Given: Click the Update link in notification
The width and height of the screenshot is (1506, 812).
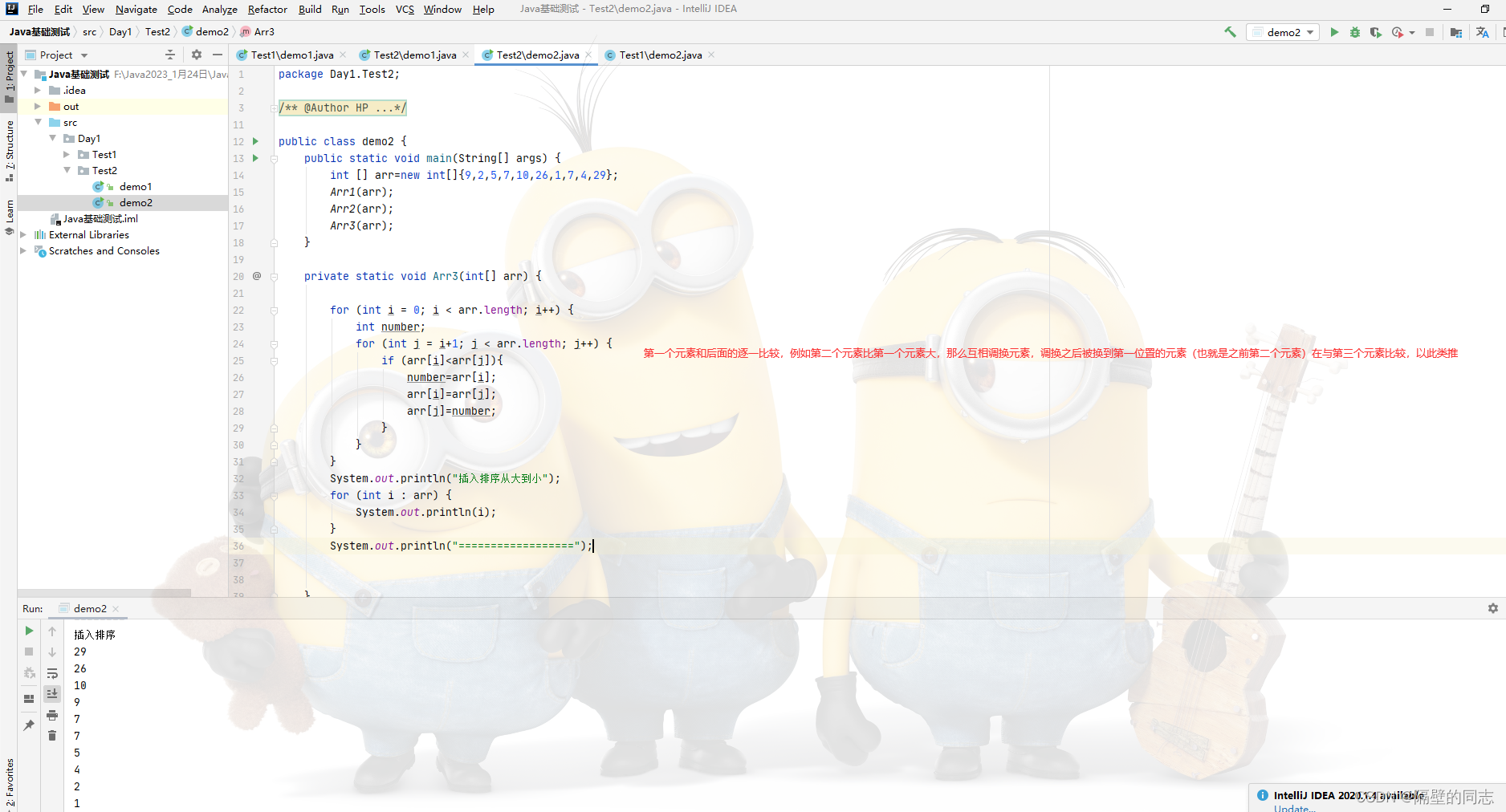Looking at the screenshot, I should click(1294, 808).
